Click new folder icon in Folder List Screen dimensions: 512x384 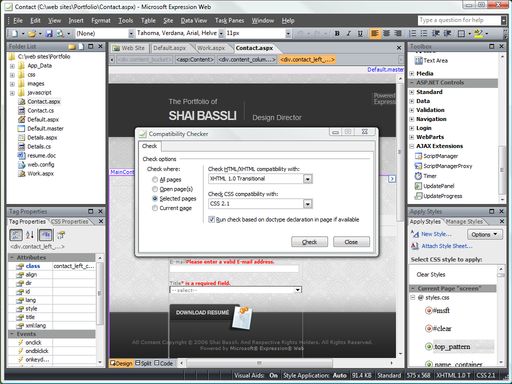(72, 47)
